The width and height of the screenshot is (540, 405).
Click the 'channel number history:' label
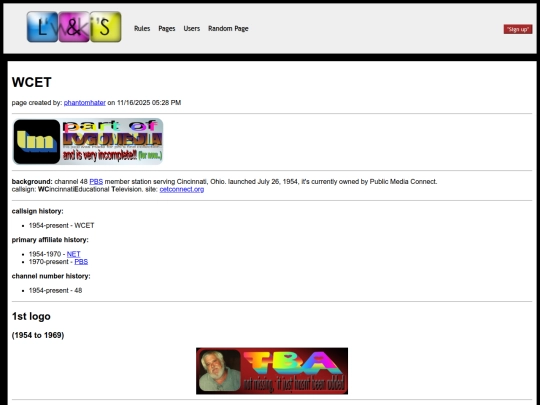(x=51, y=276)
